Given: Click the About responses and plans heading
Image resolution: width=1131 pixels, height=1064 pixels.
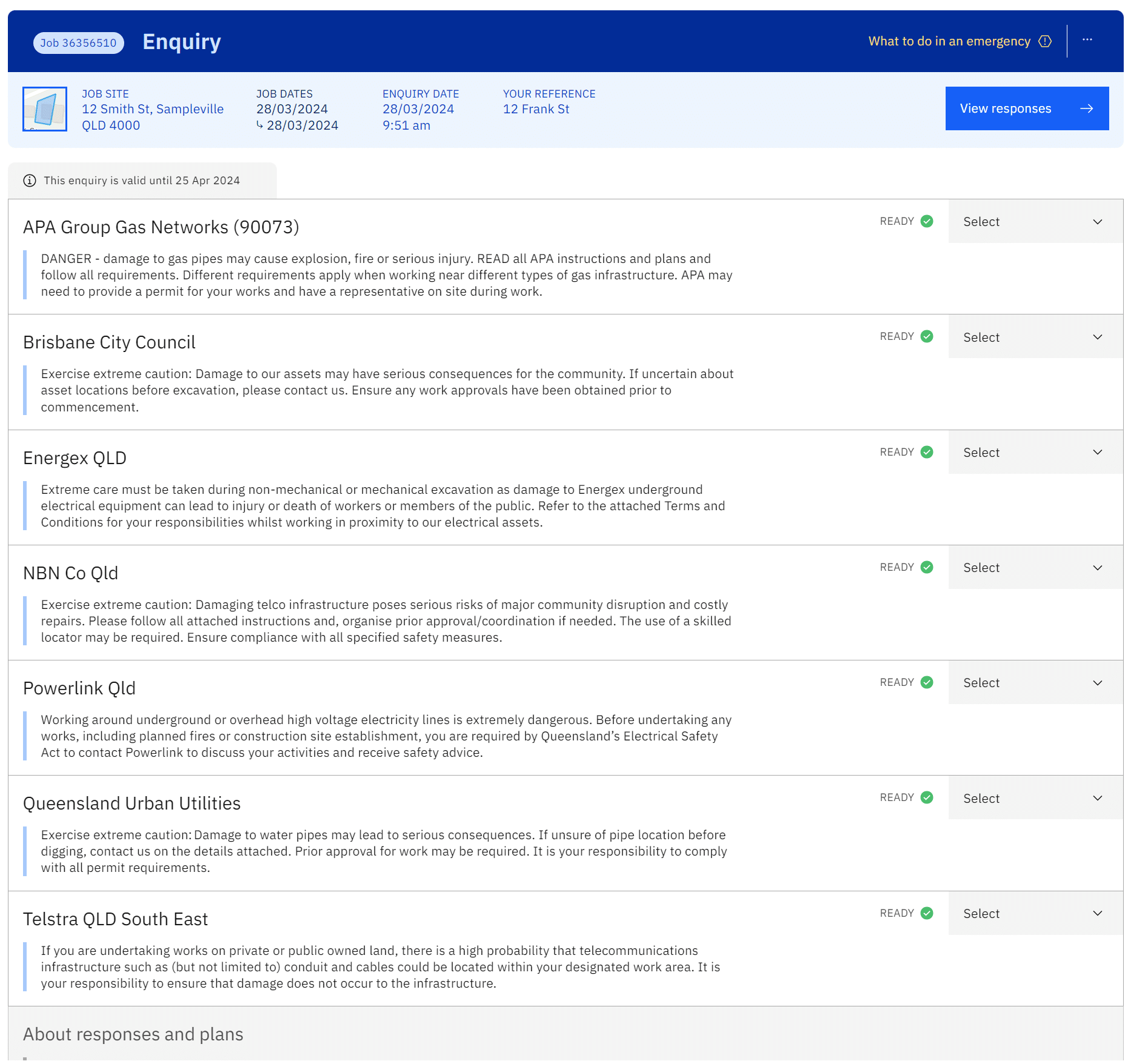Looking at the screenshot, I should [x=133, y=1034].
